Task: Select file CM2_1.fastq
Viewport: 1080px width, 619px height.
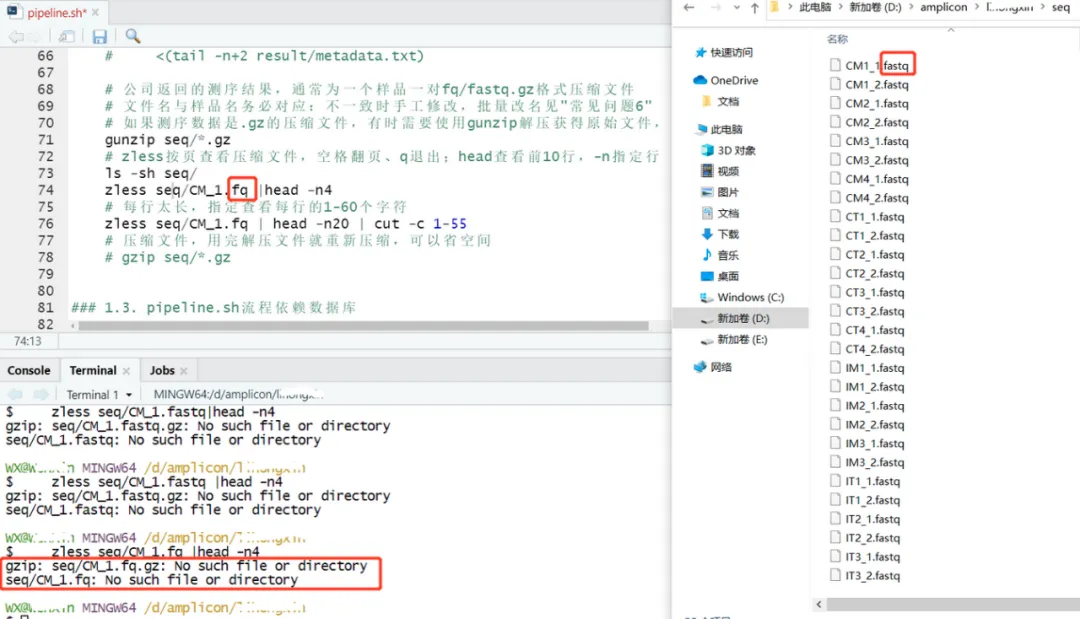Action: [x=869, y=103]
